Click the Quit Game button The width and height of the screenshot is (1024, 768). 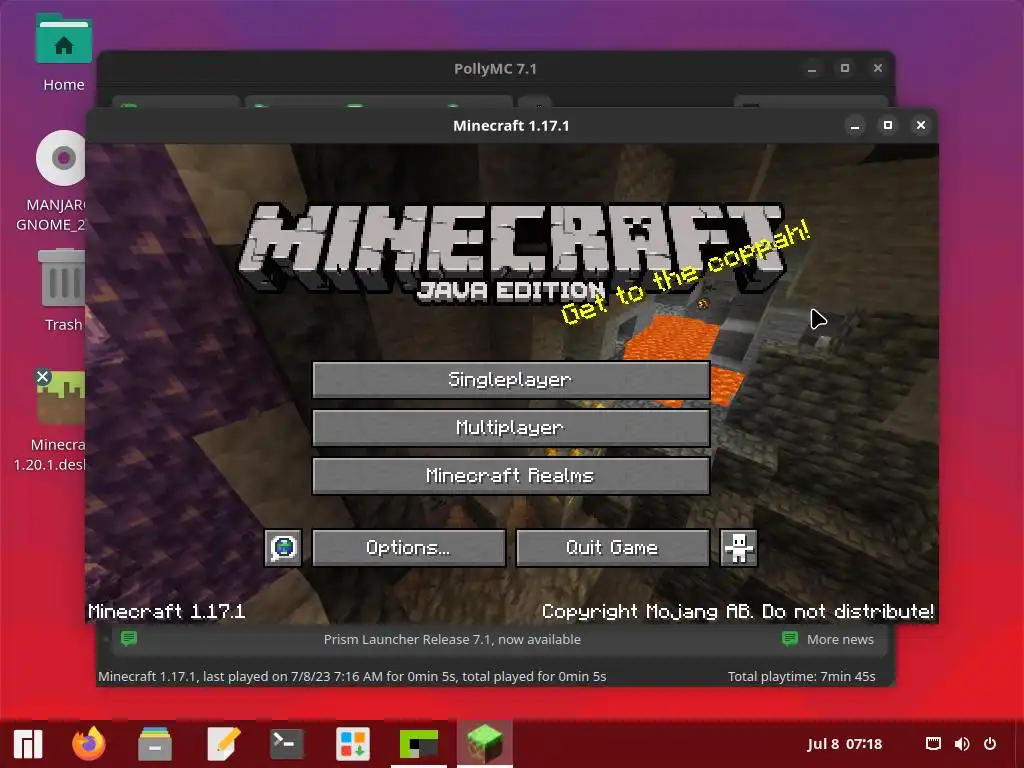(613, 547)
